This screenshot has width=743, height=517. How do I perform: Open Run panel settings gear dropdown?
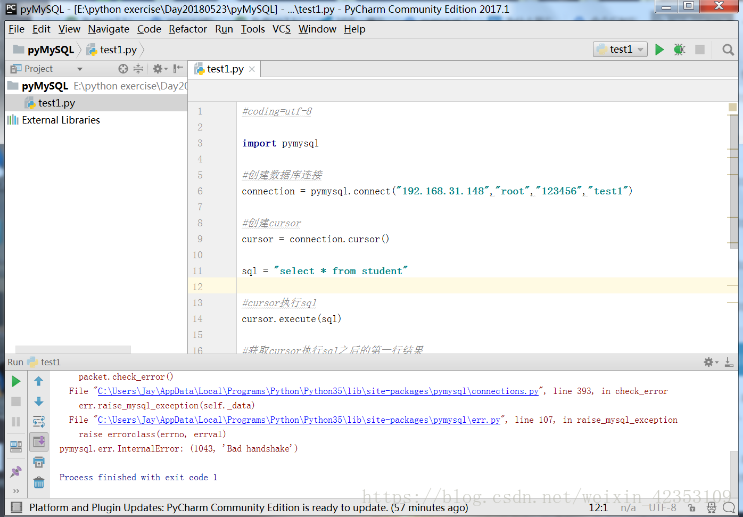click(x=710, y=362)
